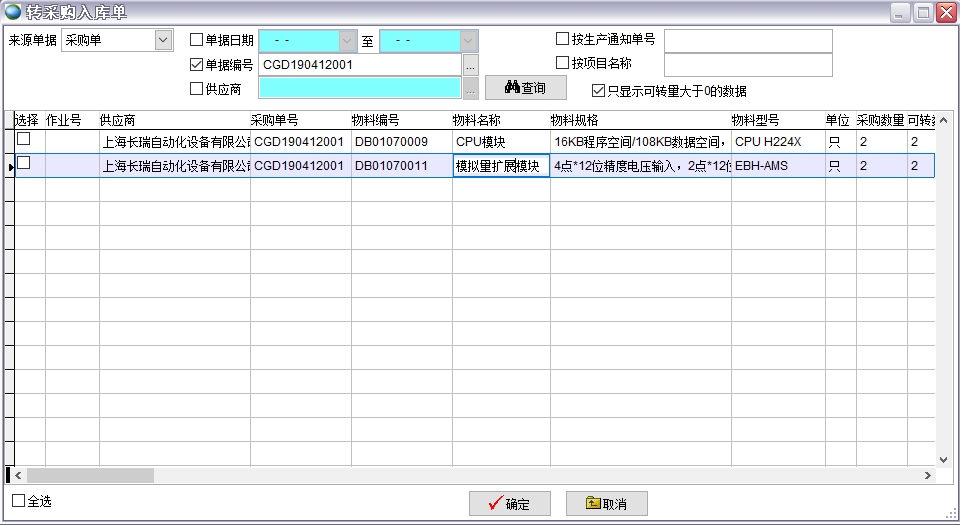Screen dimensions: 960x525
Task: Open the end date dropdown picker
Action: (x=468, y=40)
